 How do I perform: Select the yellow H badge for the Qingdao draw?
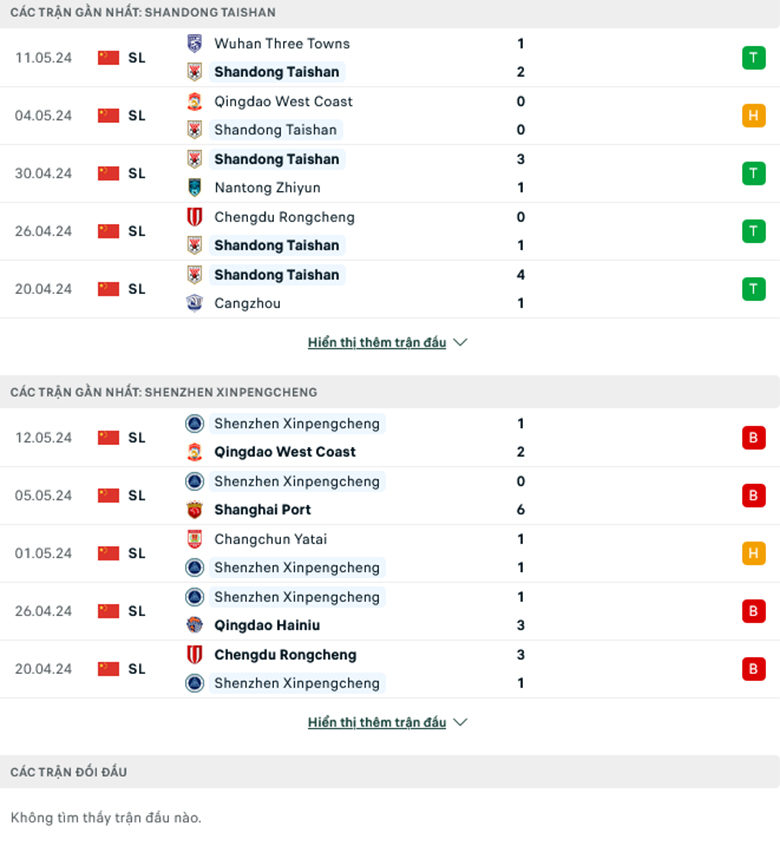point(753,115)
